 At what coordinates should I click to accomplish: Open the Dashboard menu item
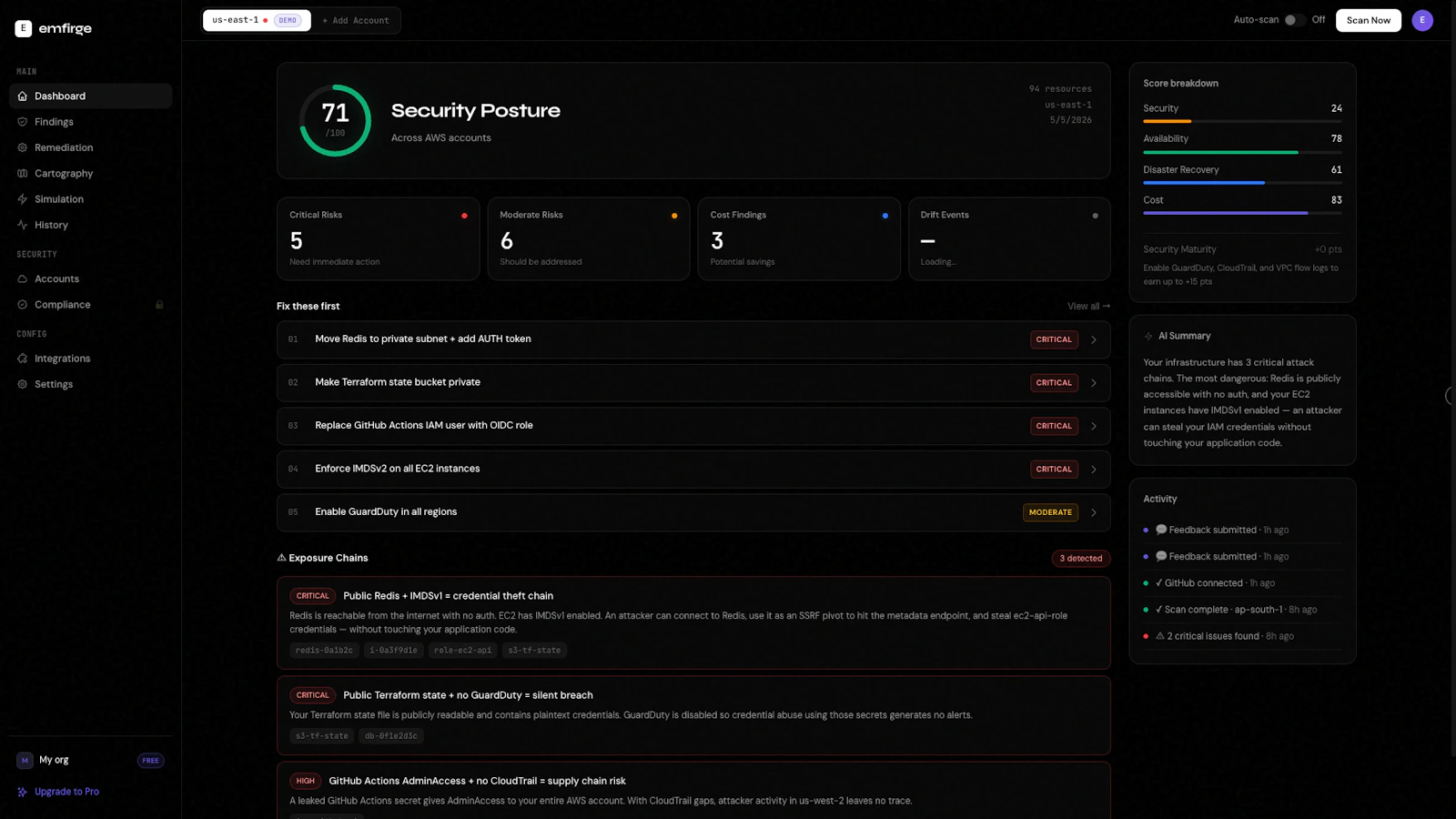[90, 96]
